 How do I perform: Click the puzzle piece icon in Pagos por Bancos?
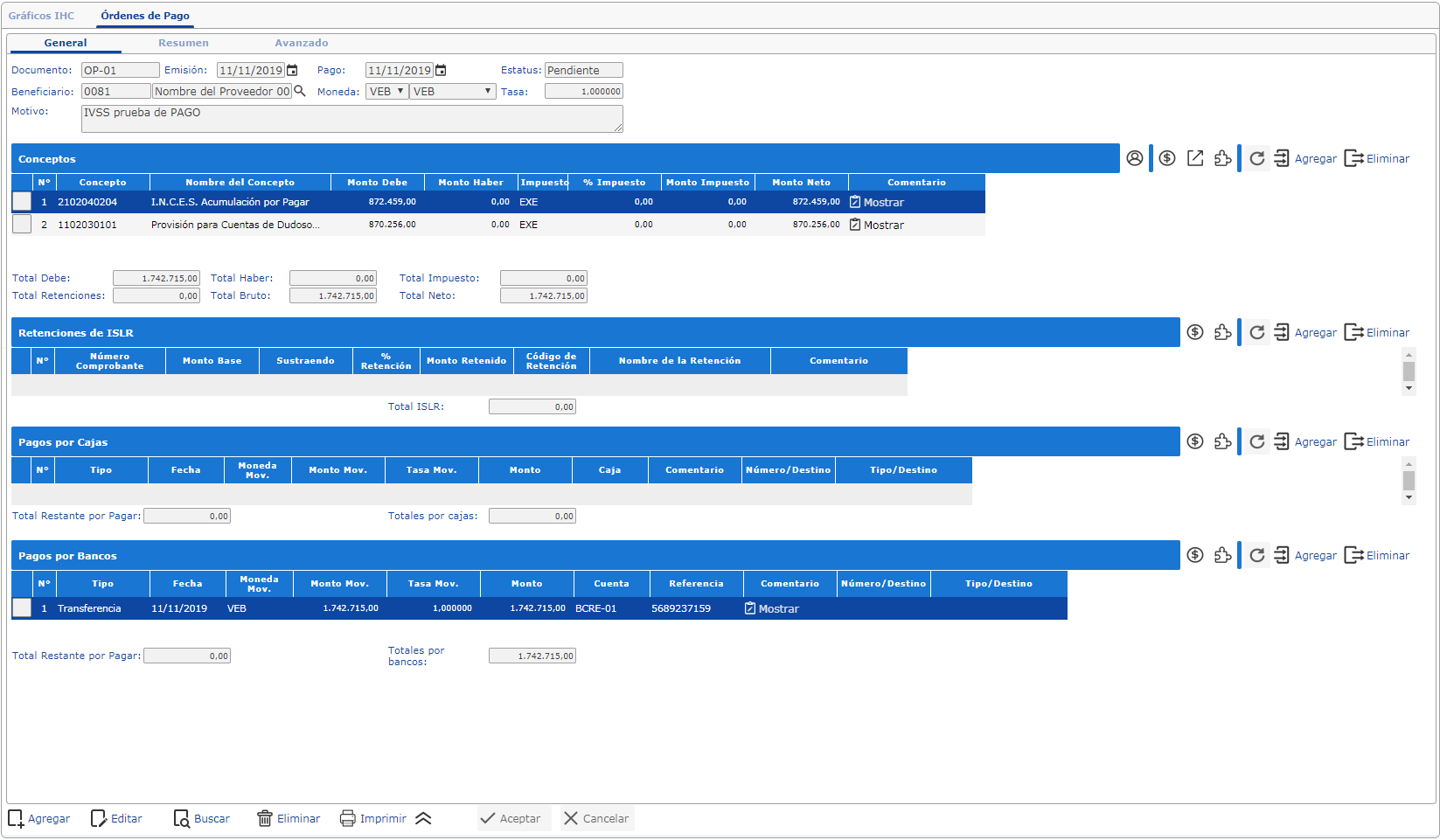(1223, 555)
